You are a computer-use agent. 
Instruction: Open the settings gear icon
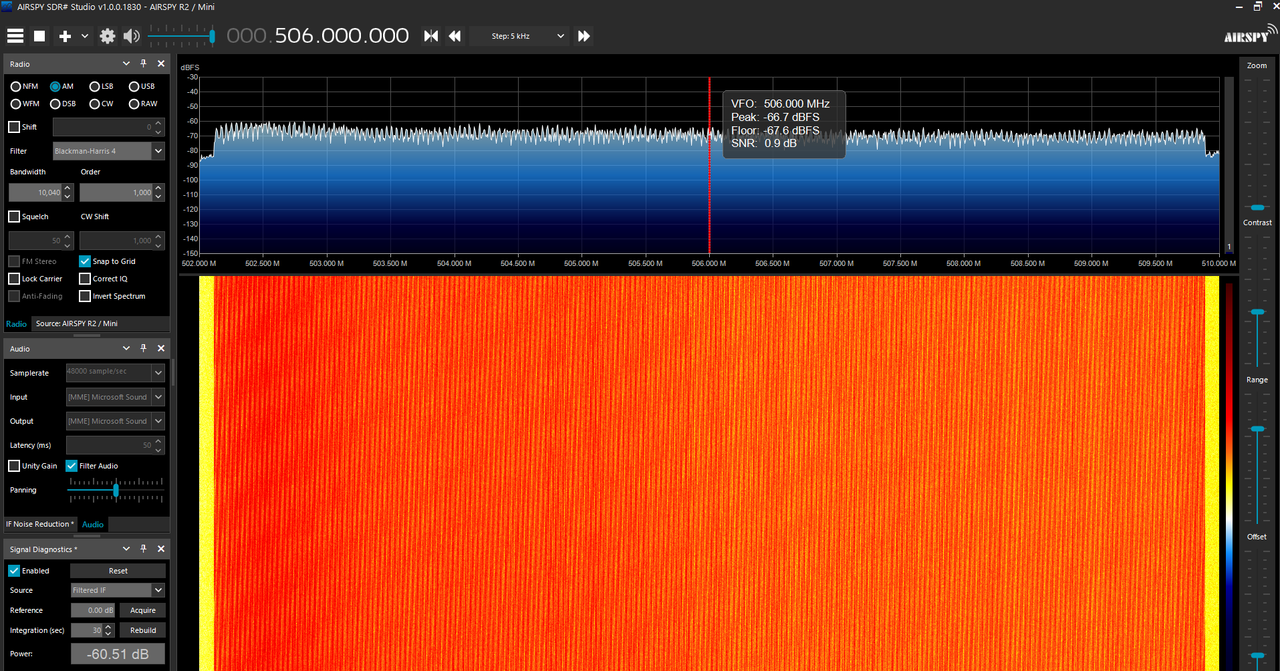(x=107, y=36)
